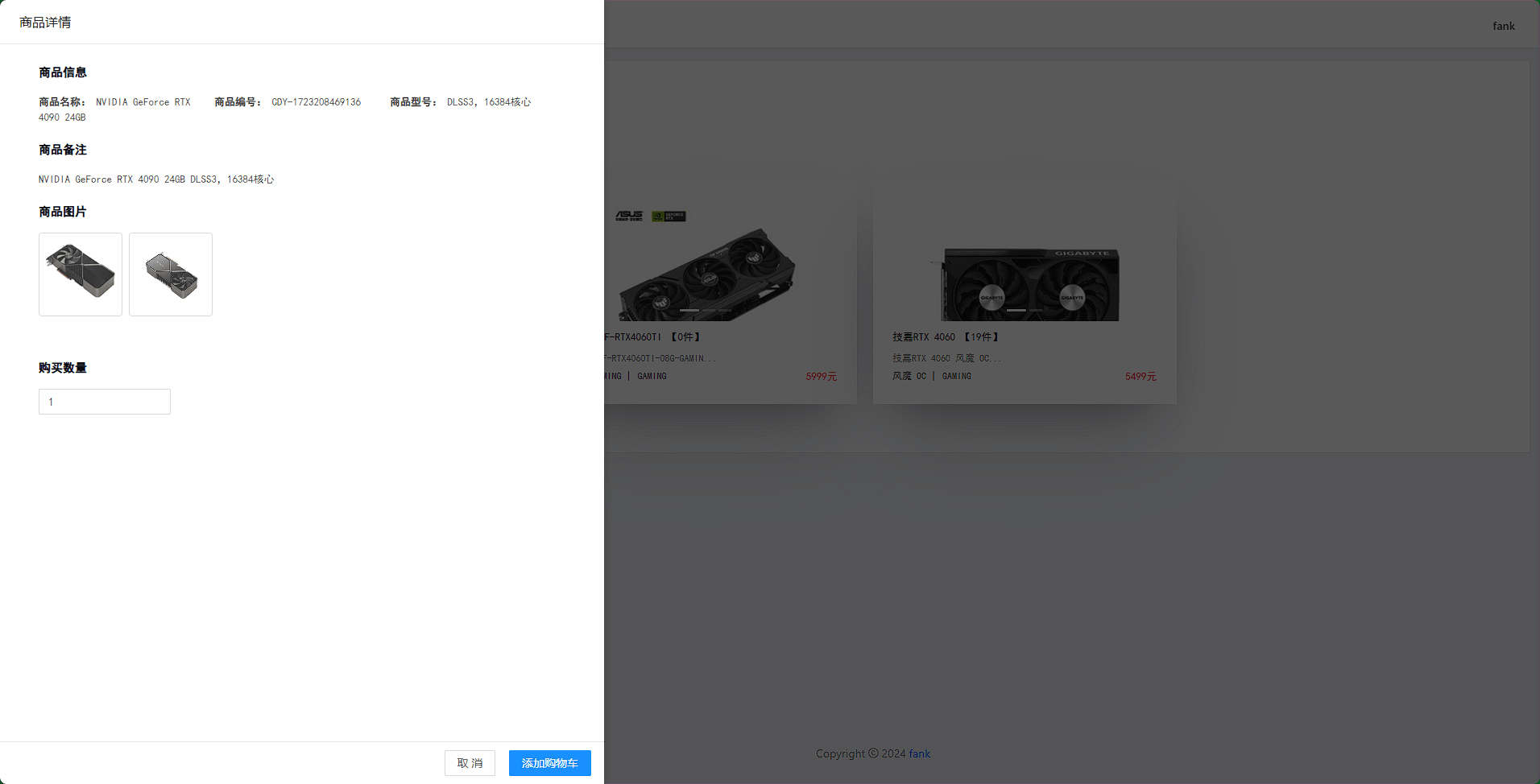The width and height of the screenshot is (1540, 784).
Task: Click the GeForce RTX green badge
Action: [x=669, y=216]
